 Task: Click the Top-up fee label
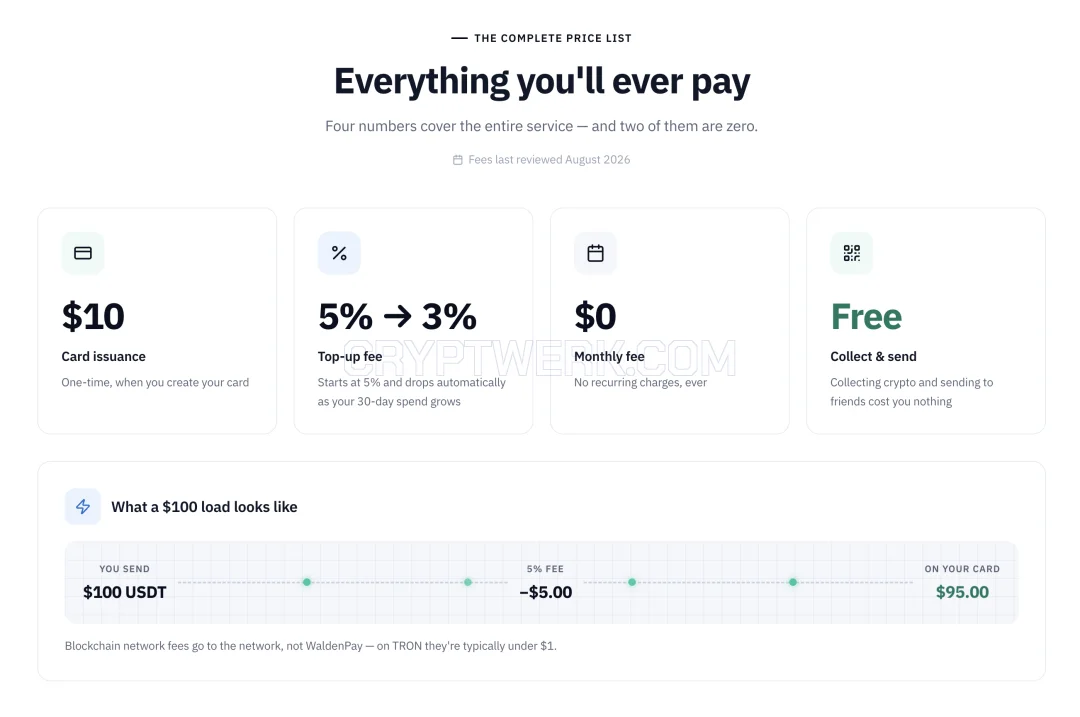coord(350,357)
